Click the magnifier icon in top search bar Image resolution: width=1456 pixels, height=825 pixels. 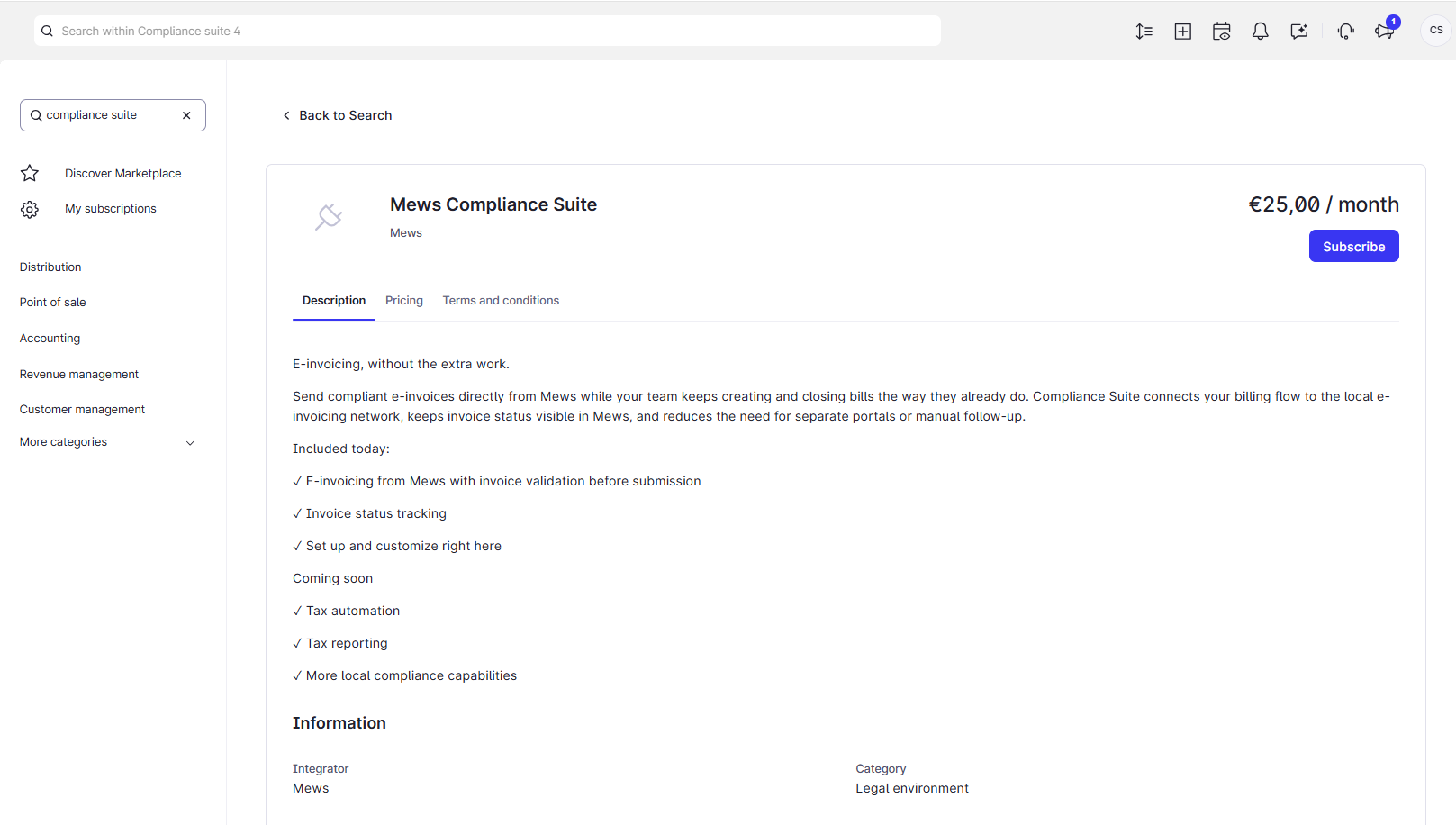coord(47,31)
